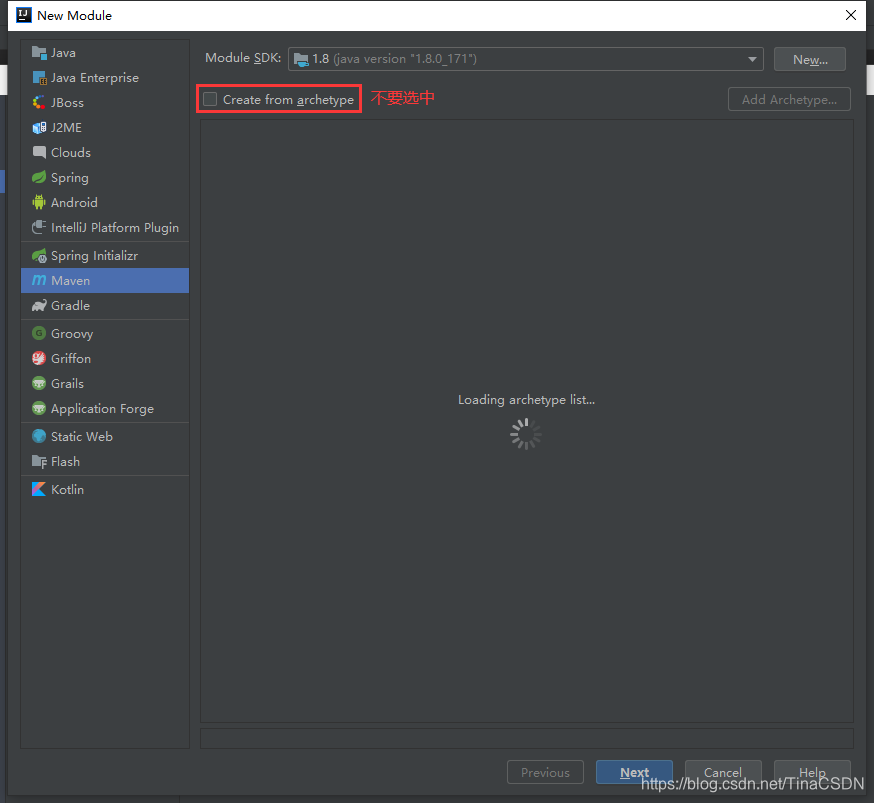
Task: Close the New Module dialog
Action: 851,15
